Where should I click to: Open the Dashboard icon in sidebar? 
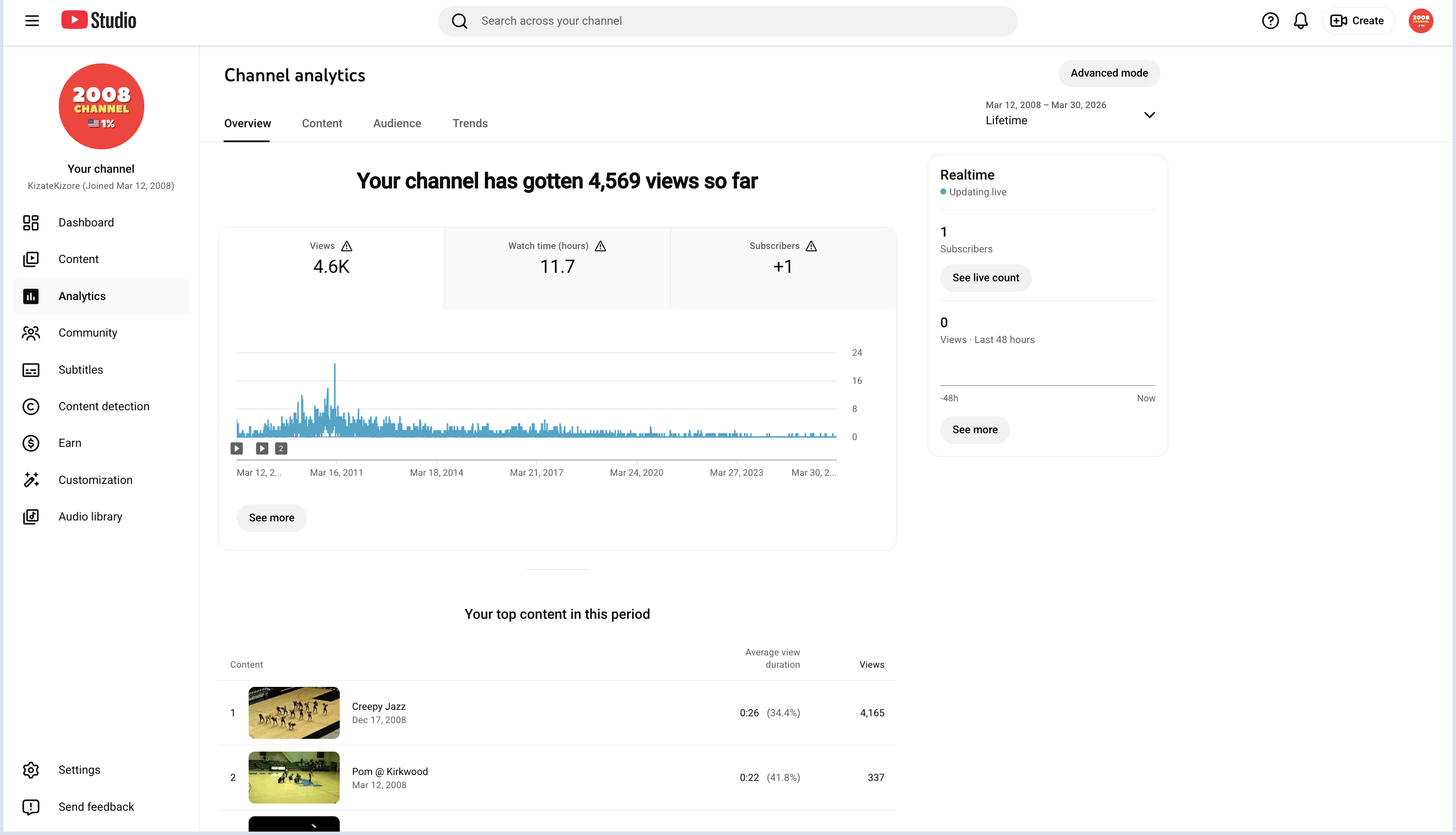click(x=31, y=223)
